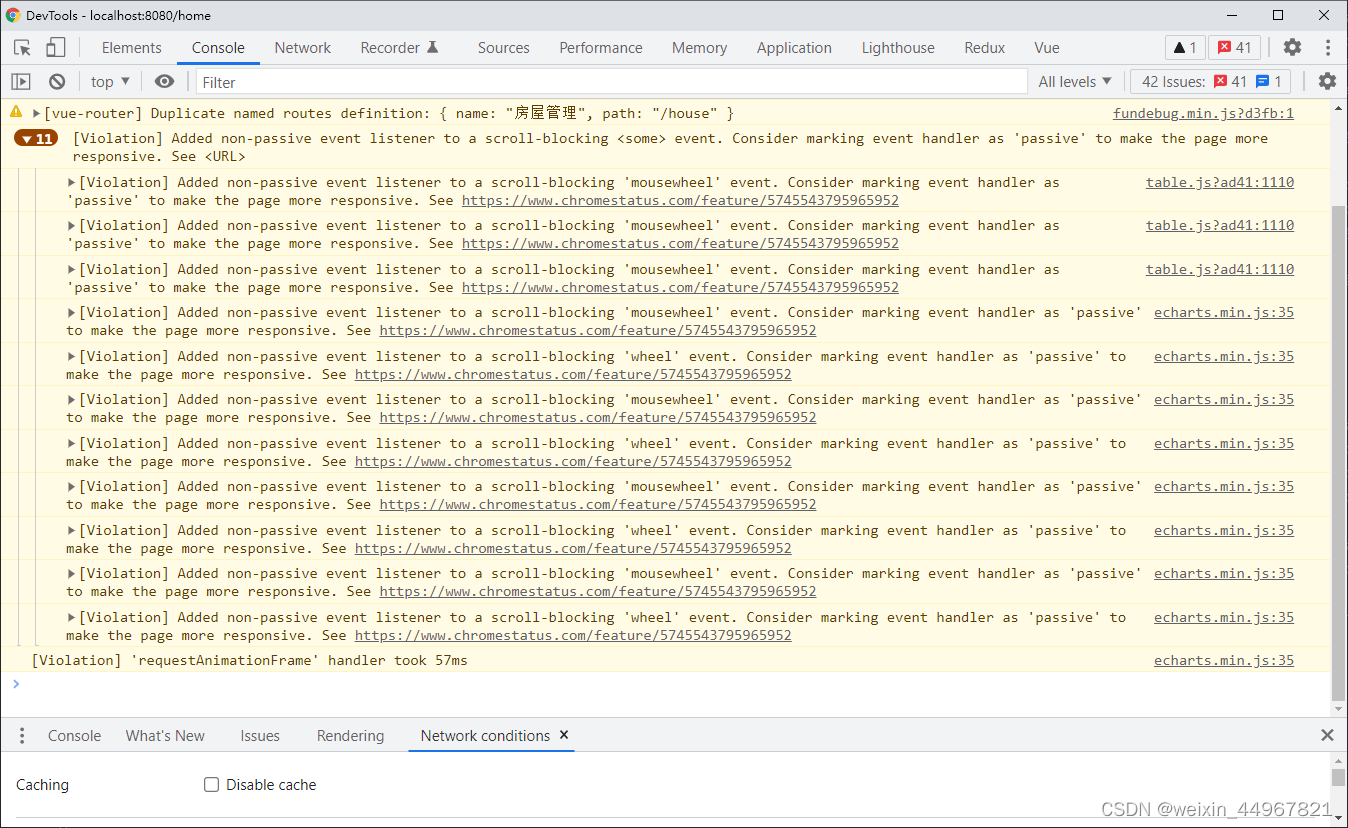Toggle the device toolbar
The width and height of the screenshot is (1348, 828).
click(55, 47)
